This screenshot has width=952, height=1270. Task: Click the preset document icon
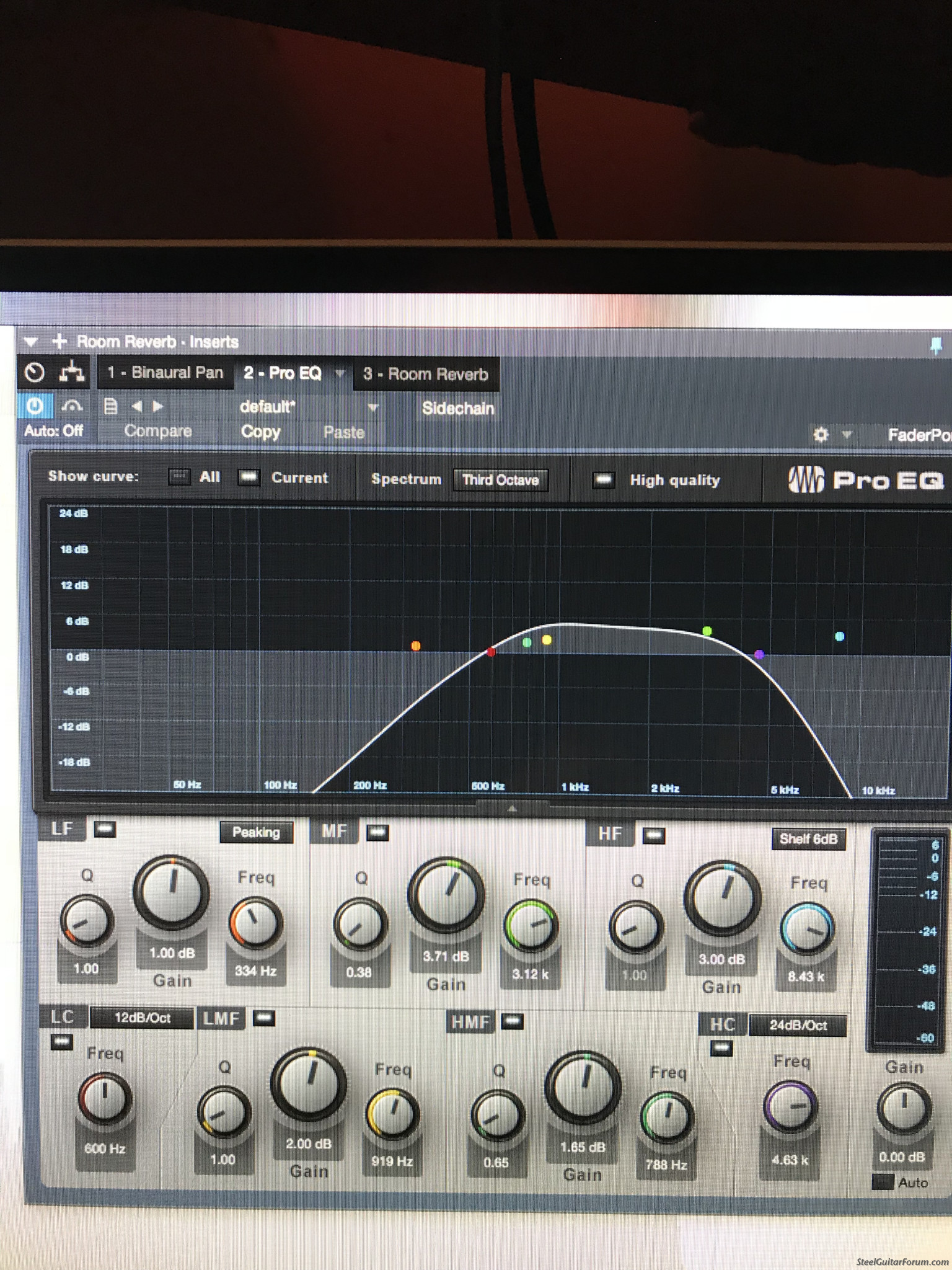tap(110, 407)
